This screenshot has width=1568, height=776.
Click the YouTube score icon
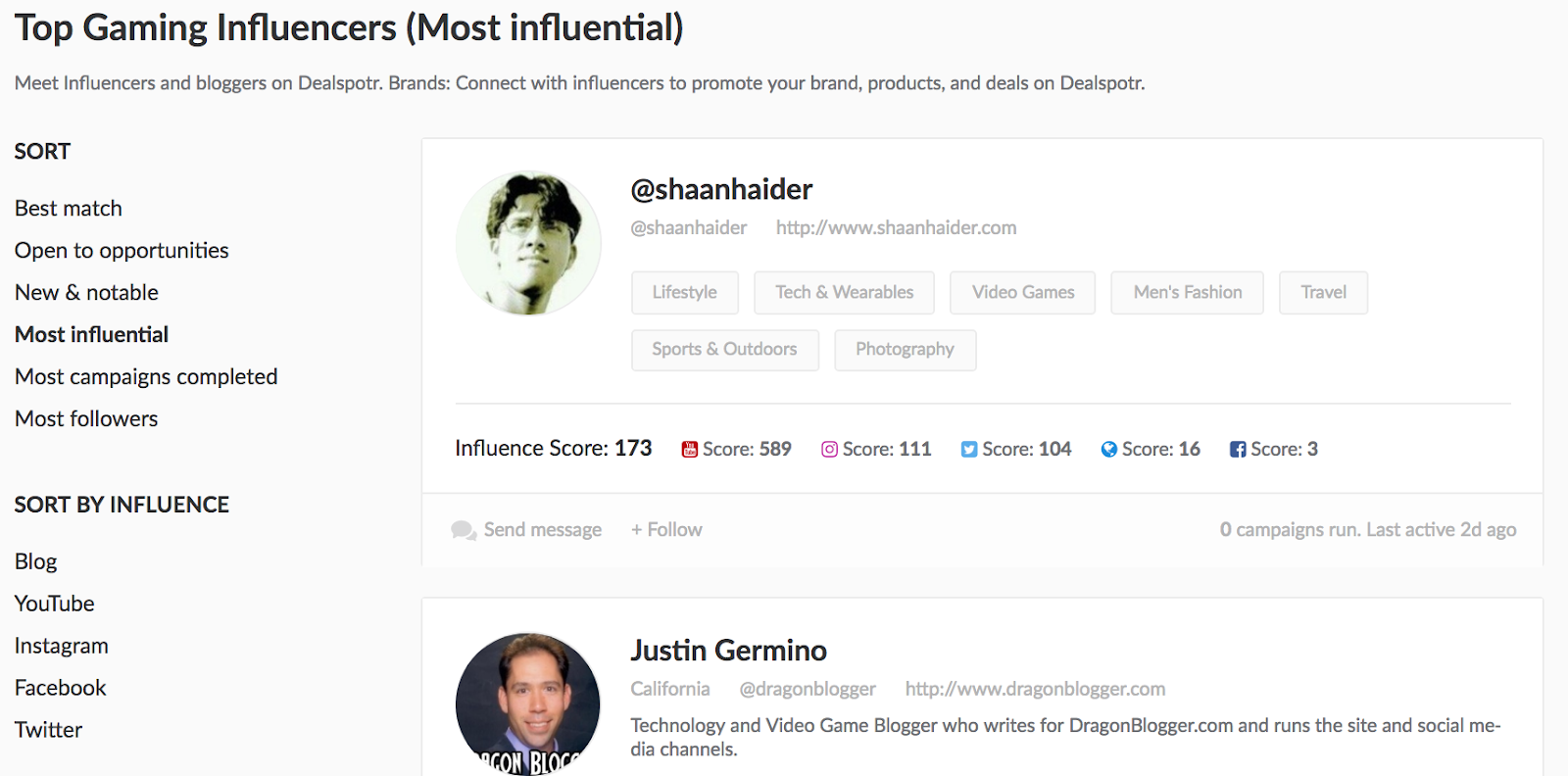(690, 450)
